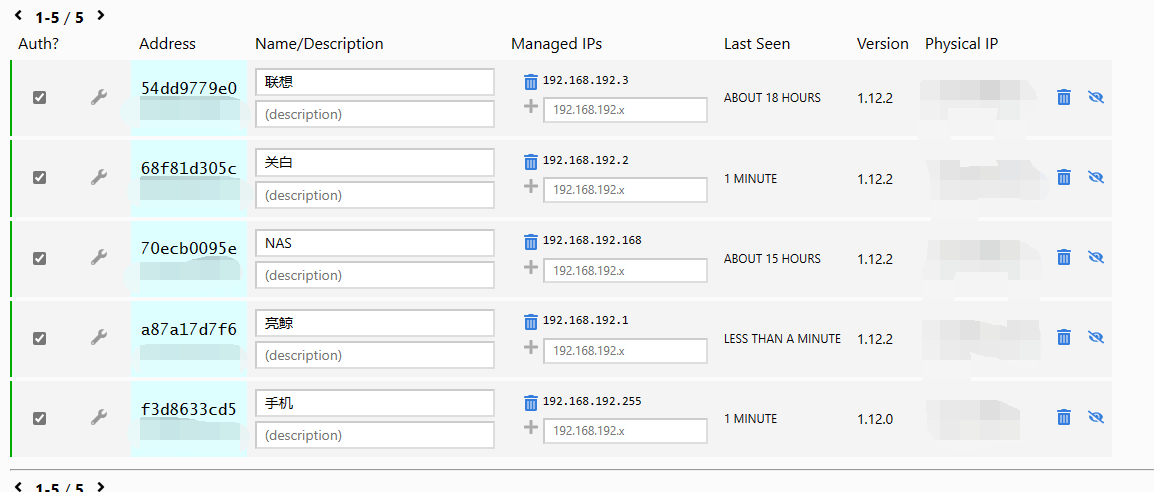
Task: Go to previous members page at top
Action: (18, 15)
